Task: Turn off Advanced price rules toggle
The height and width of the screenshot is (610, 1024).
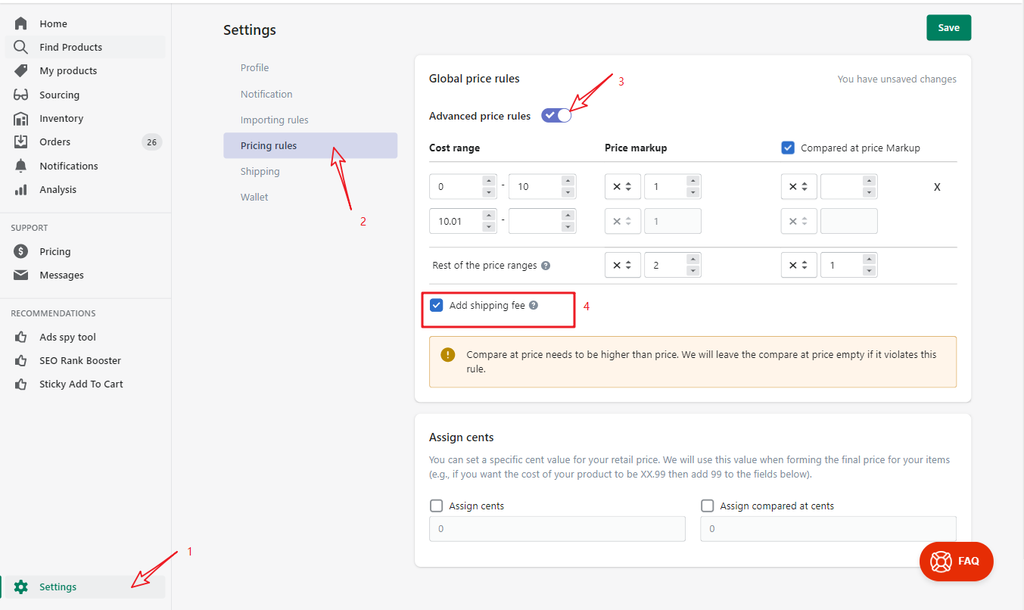Action: tap(556, 116)
